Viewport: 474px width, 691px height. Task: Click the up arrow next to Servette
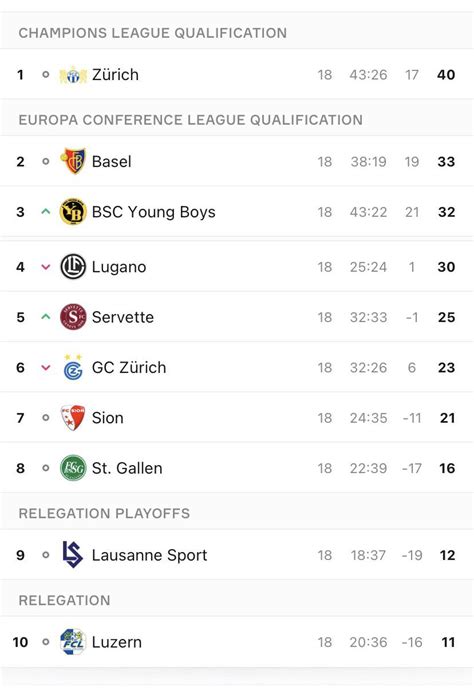pos(45,316)
